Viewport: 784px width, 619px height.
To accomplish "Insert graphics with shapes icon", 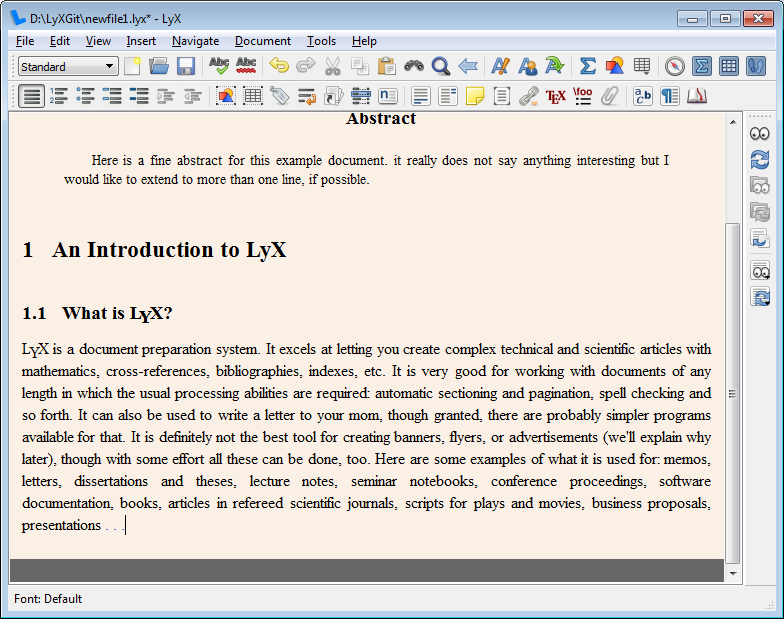I will [x=614, y=66].
